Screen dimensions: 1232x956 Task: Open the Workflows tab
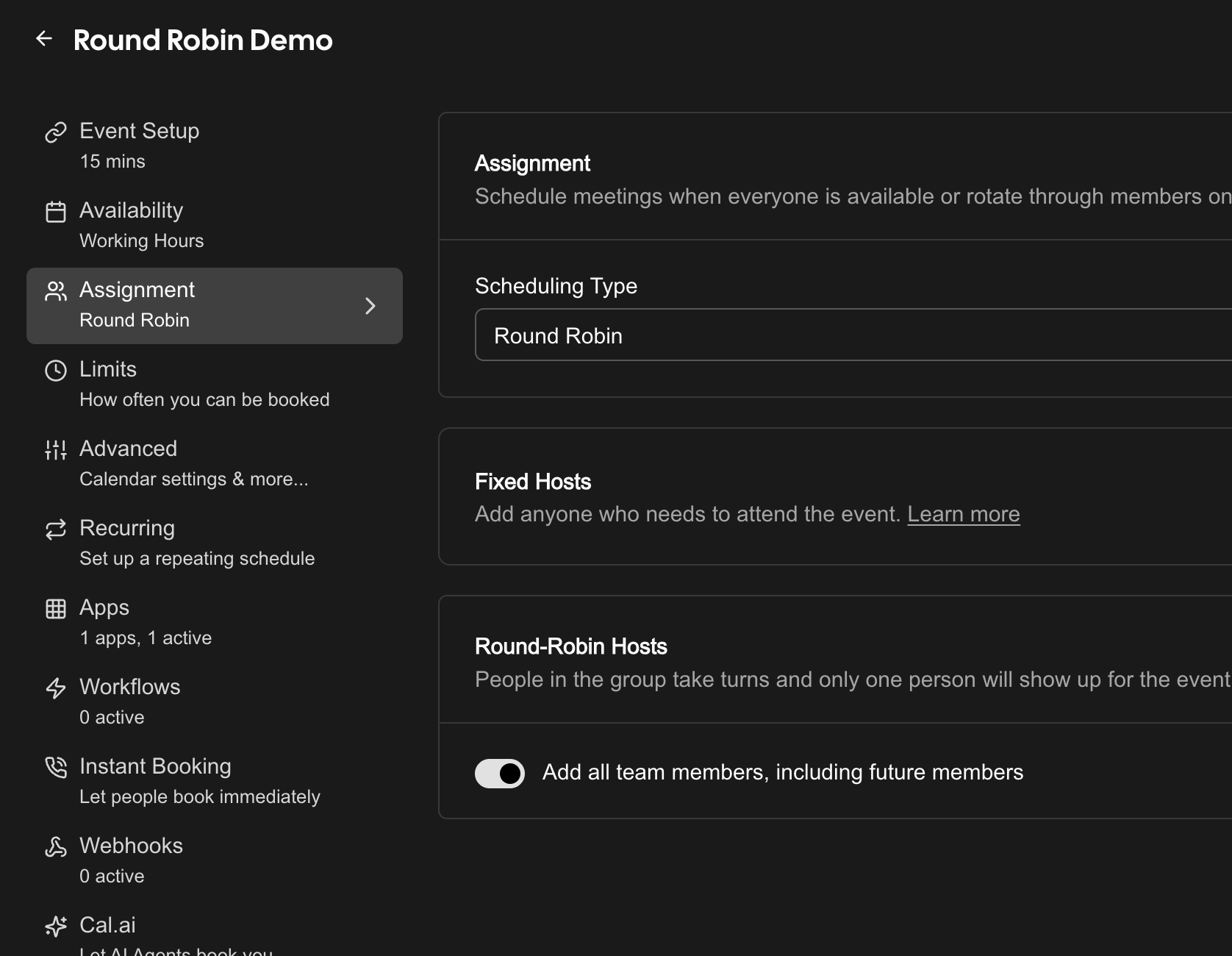click(215, 703)
